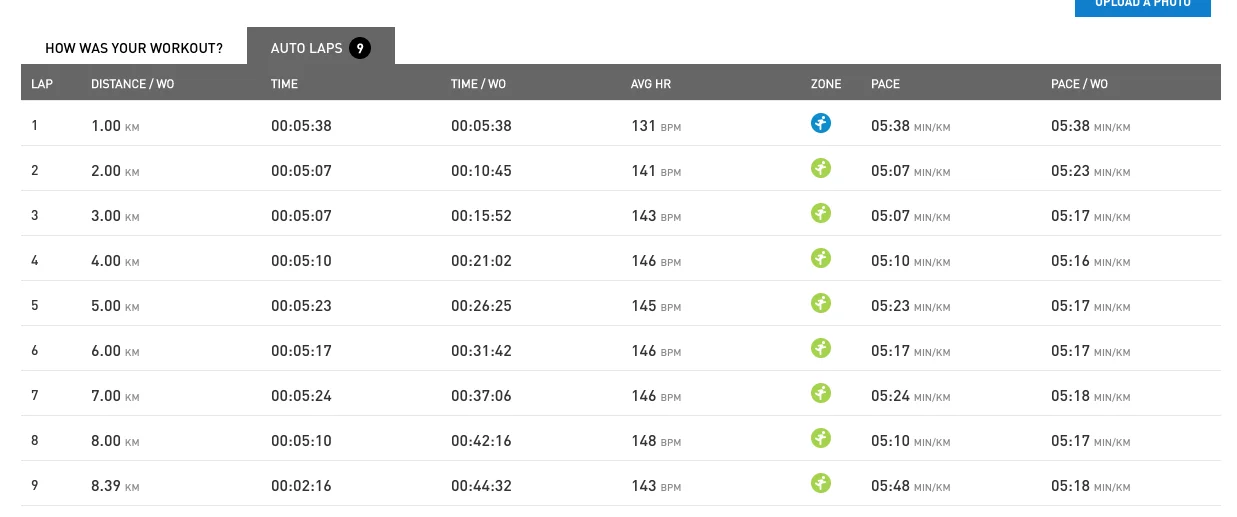Click lap 9 distance value 8.39 km
This screenshot has height=517, width=1237.
pyautogui.click(x=114, y=486)
